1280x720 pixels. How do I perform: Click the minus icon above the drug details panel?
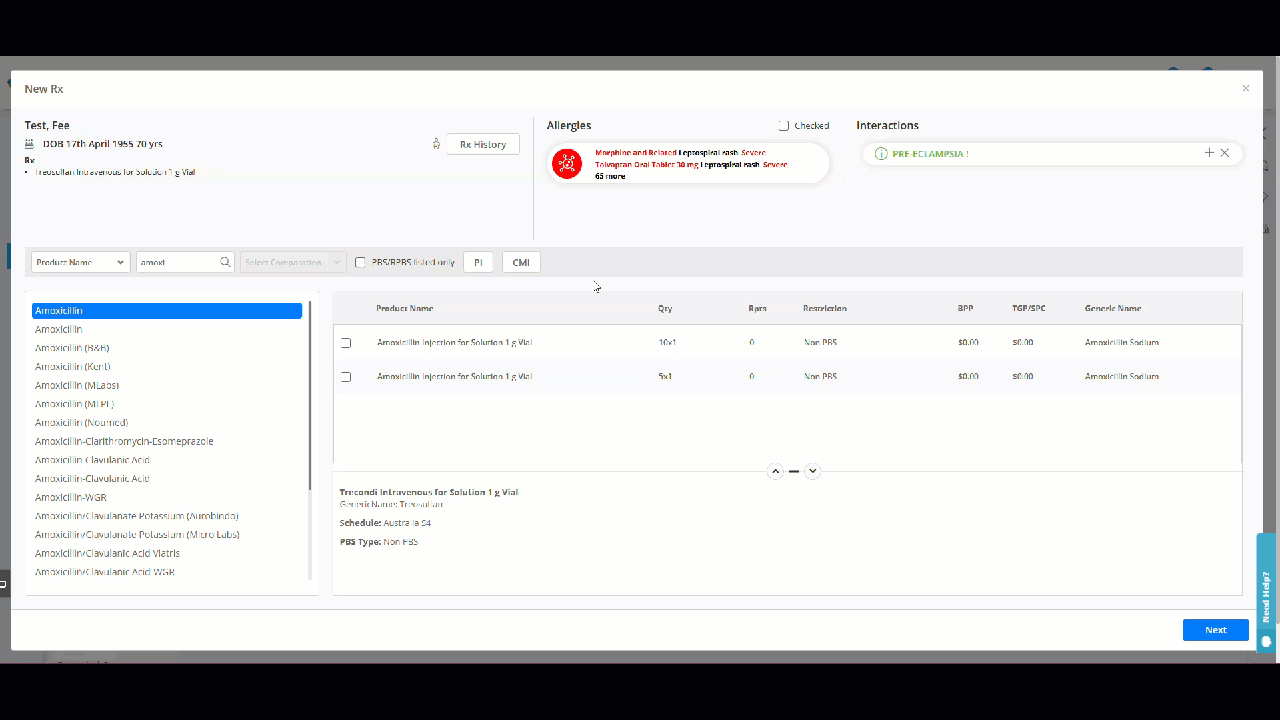point(794,470)
